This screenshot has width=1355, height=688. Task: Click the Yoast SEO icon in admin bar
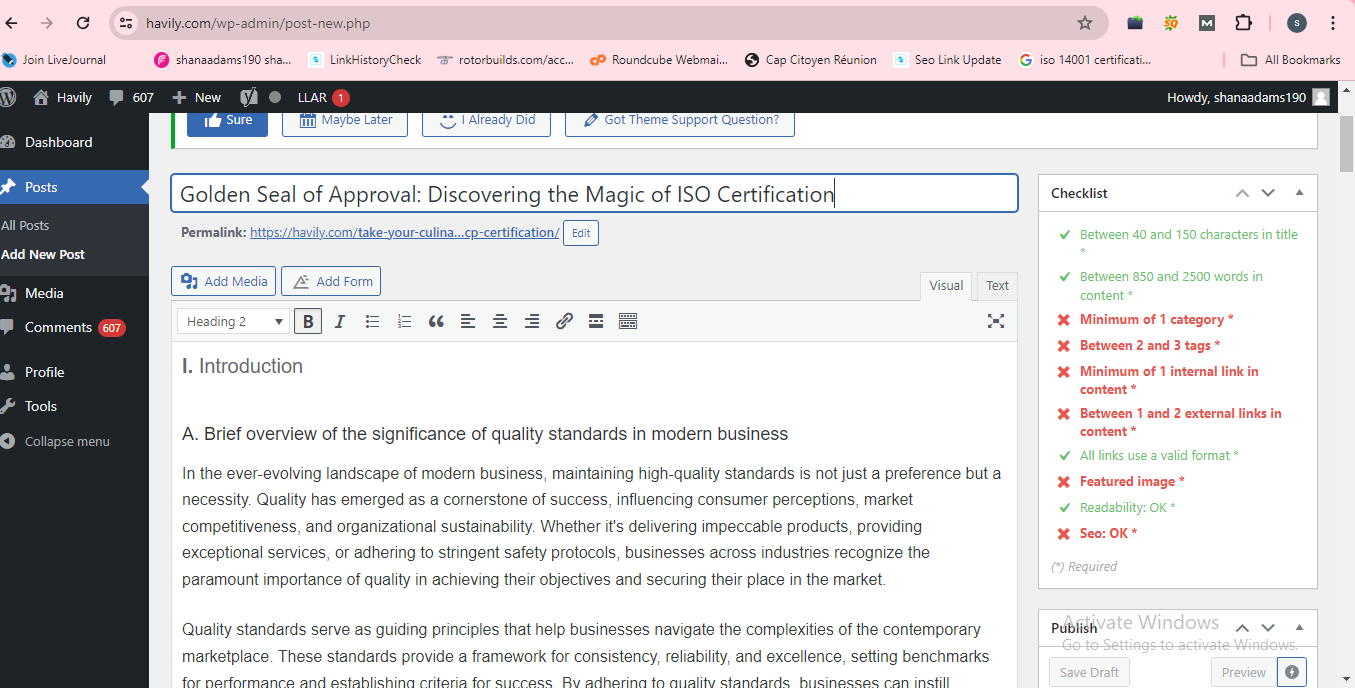click(x=250, y=97)
